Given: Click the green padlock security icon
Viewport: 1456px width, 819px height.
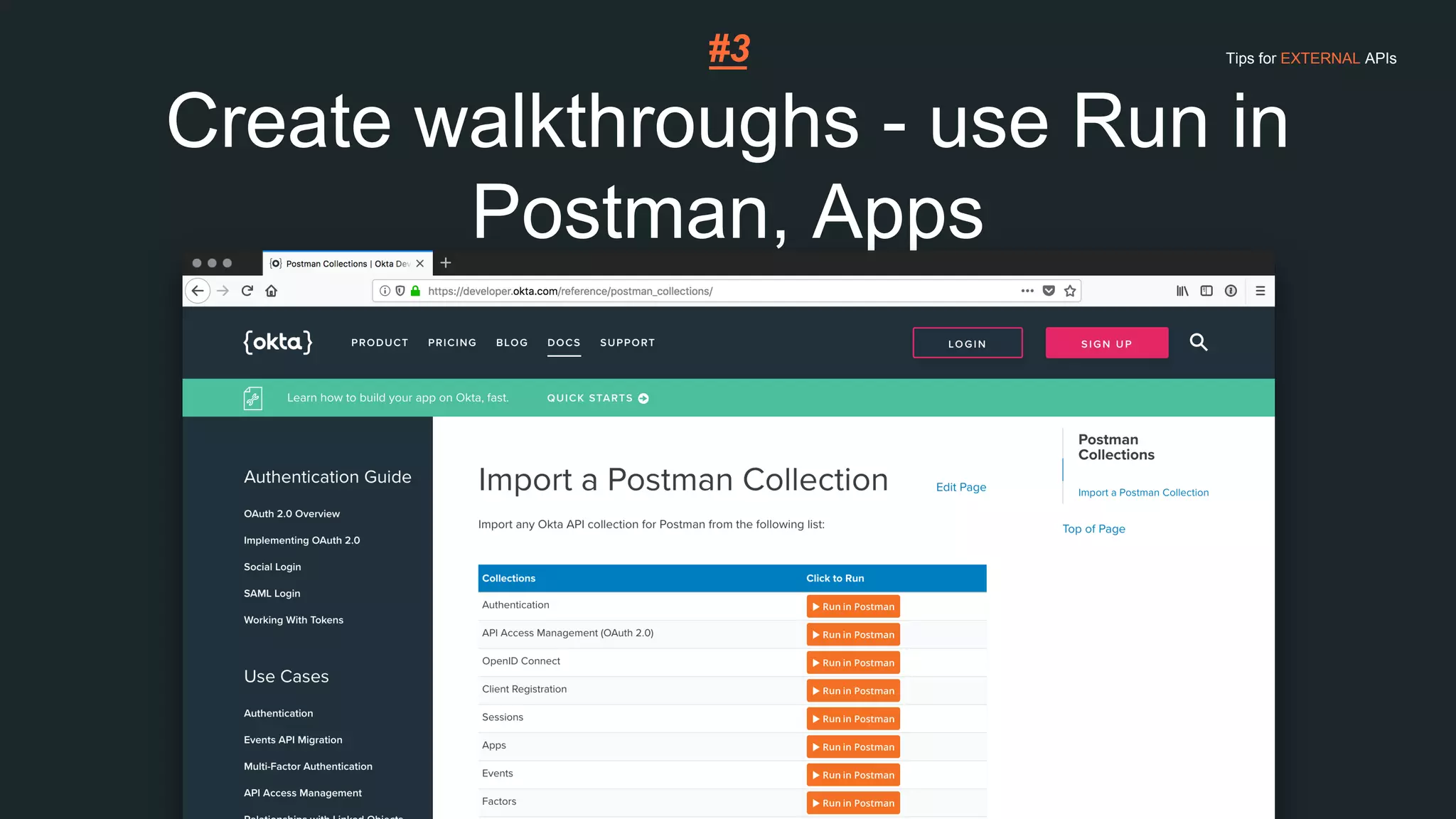Looking at the screenshot, I should pos(415,291).
